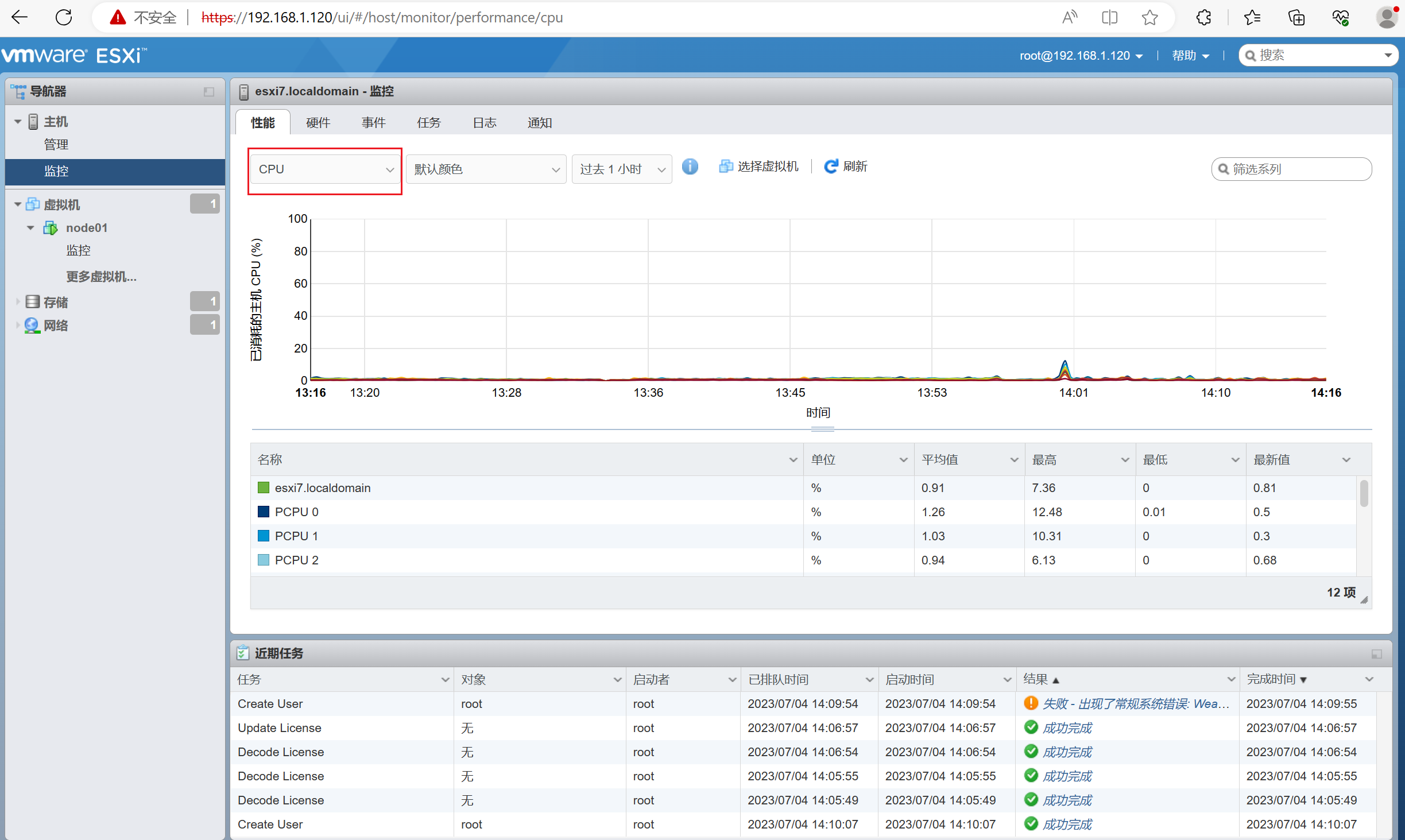Open browser collections icon
This screenshot has height=840, width=1405.
coord(1296,17)
